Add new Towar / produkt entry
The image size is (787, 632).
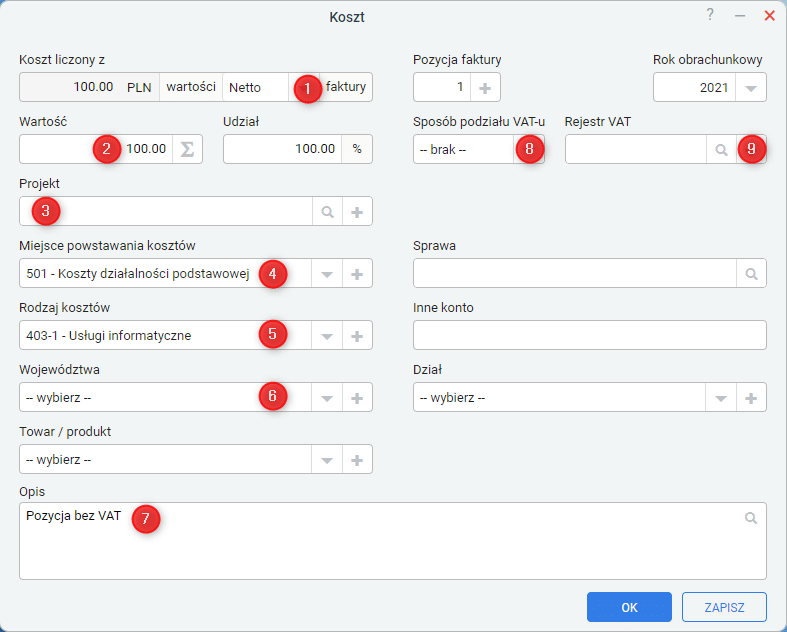click(357, 459)
